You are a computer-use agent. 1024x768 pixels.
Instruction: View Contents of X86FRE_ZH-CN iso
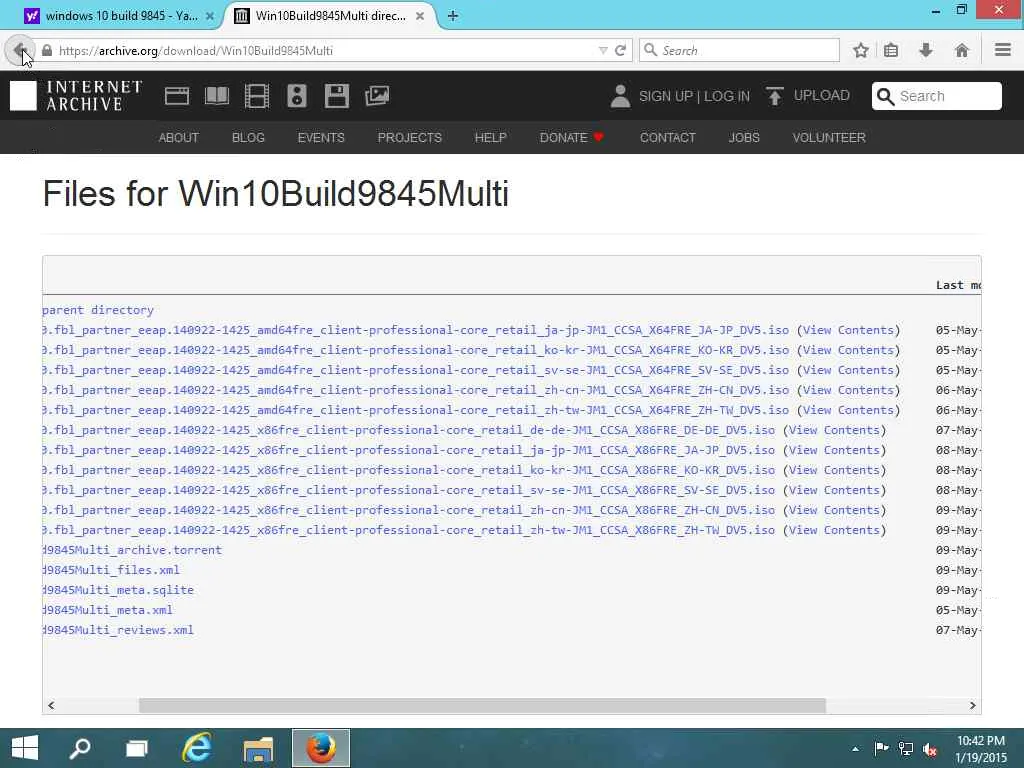(834, 510)
